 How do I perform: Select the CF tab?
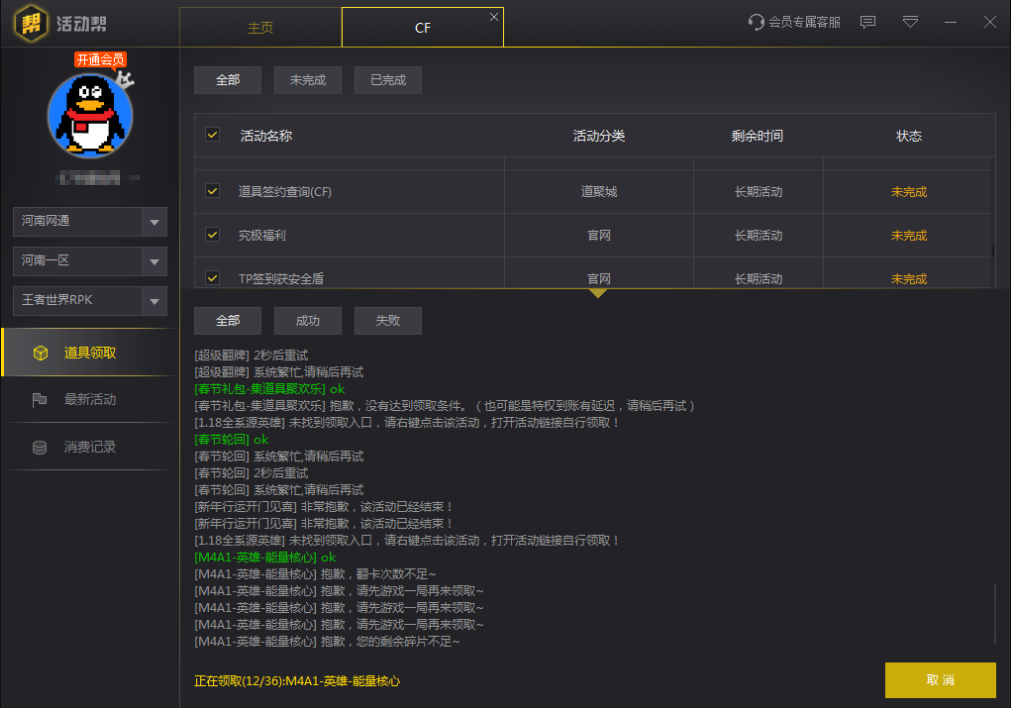[x=422, y=28]
